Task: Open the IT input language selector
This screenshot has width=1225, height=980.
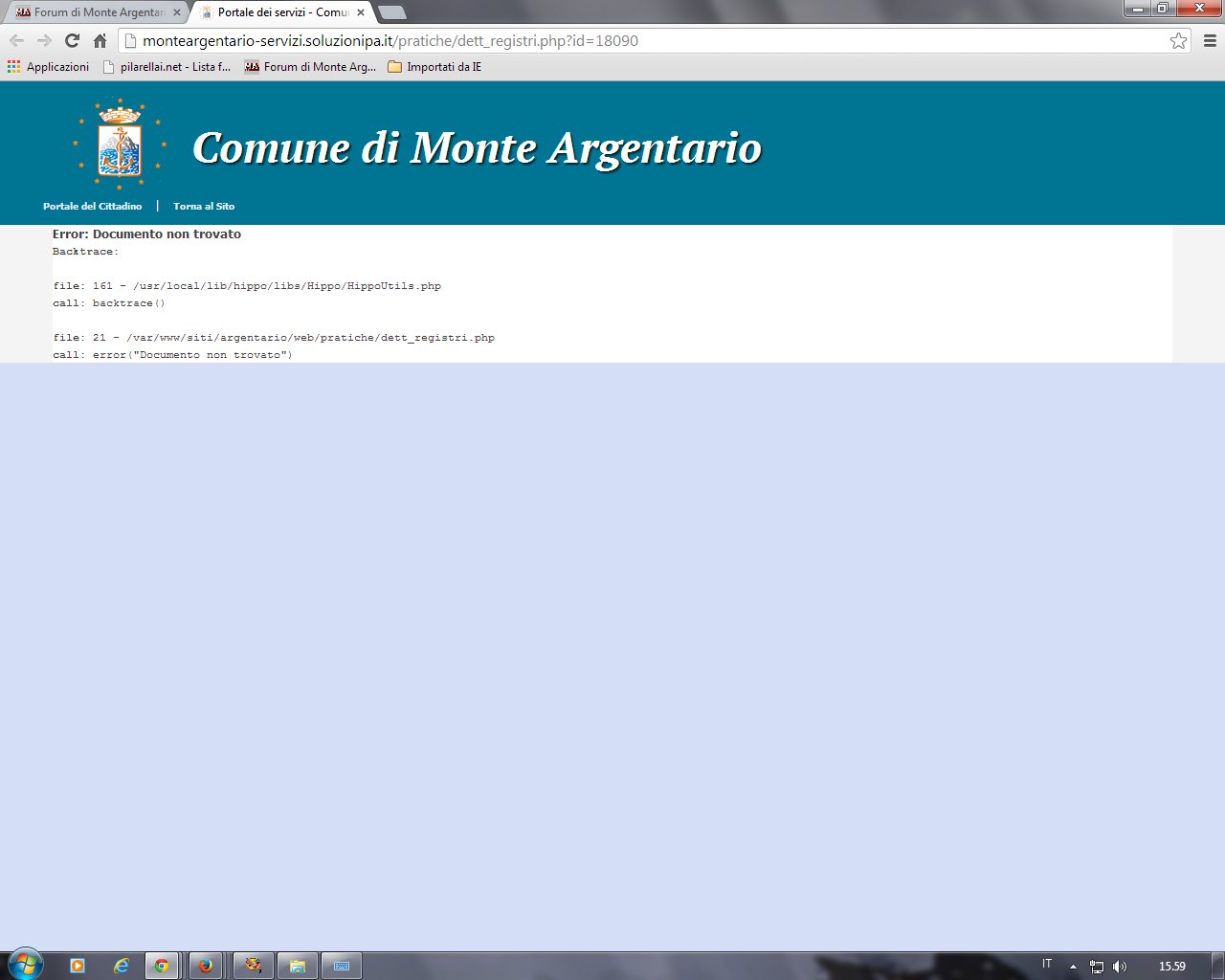Action: [x=1047, y=965]
